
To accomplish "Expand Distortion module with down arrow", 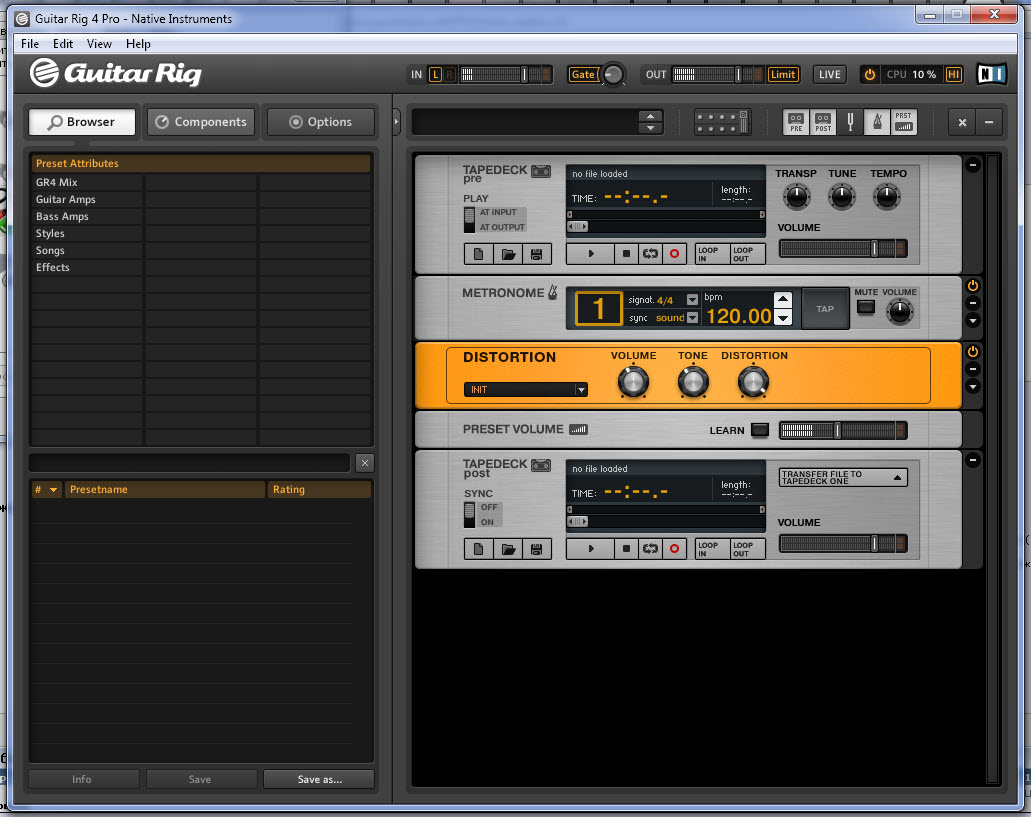I will [x=972, y=386].
